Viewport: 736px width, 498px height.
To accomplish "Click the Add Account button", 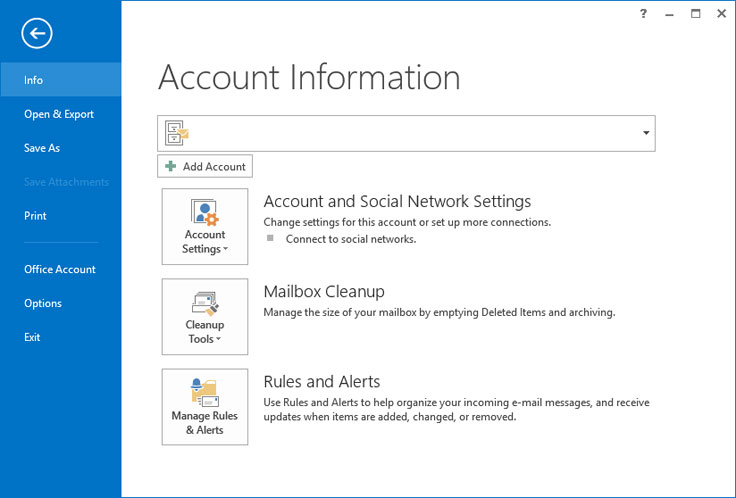I will (205, 166).
